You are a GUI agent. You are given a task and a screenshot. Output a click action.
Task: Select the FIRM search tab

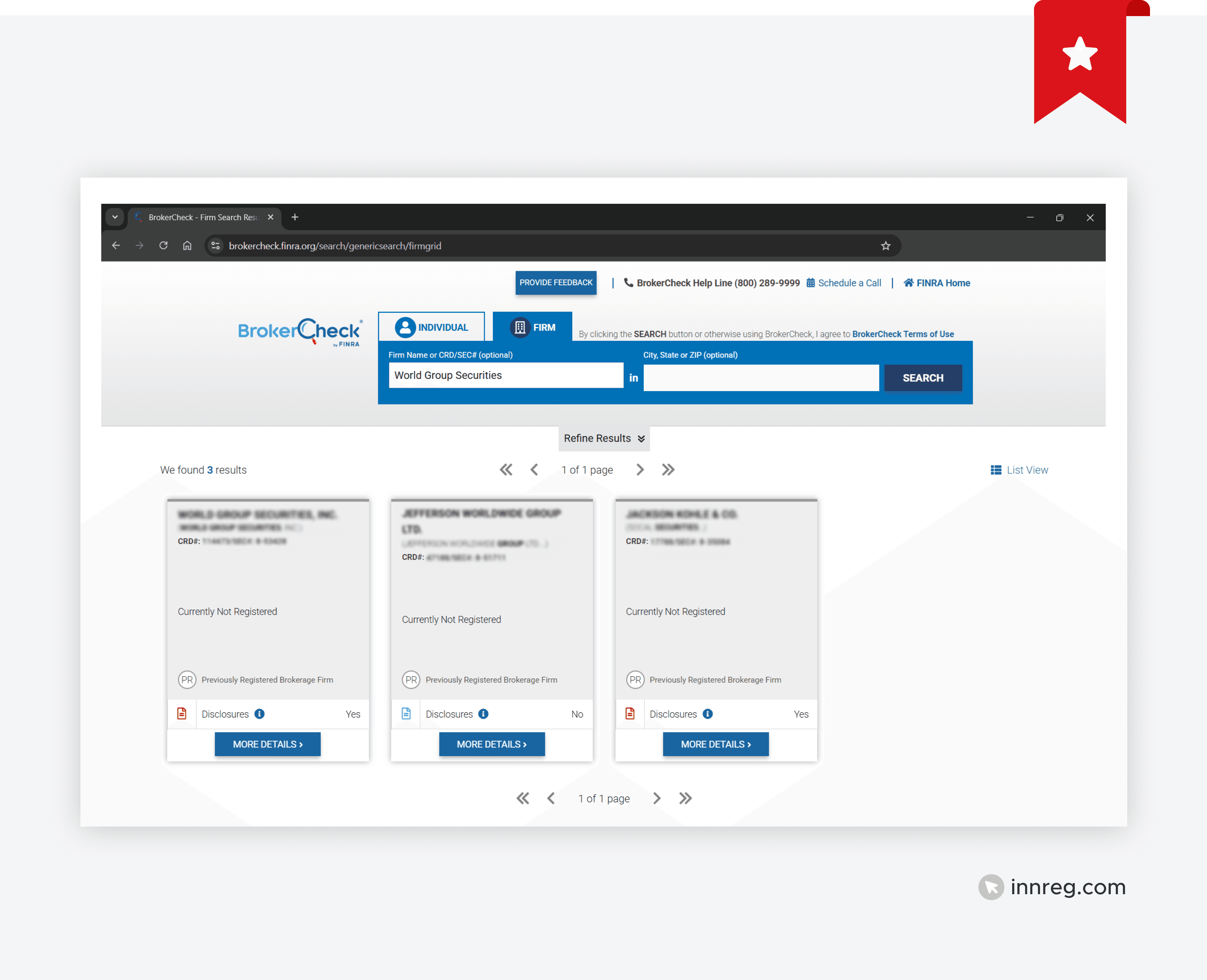point(533,327)
